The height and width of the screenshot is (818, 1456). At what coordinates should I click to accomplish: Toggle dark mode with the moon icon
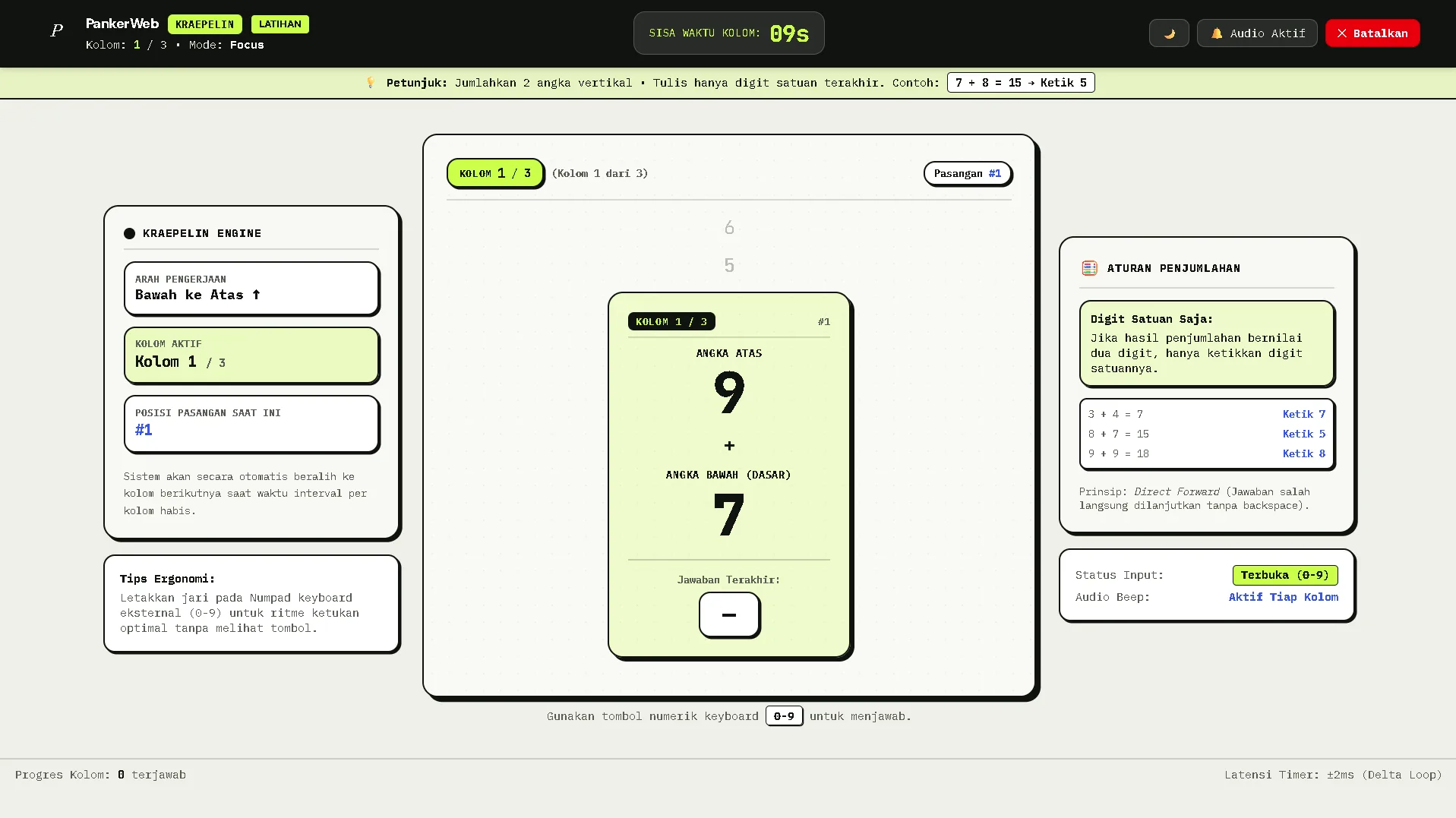[x=1169, y=33]
